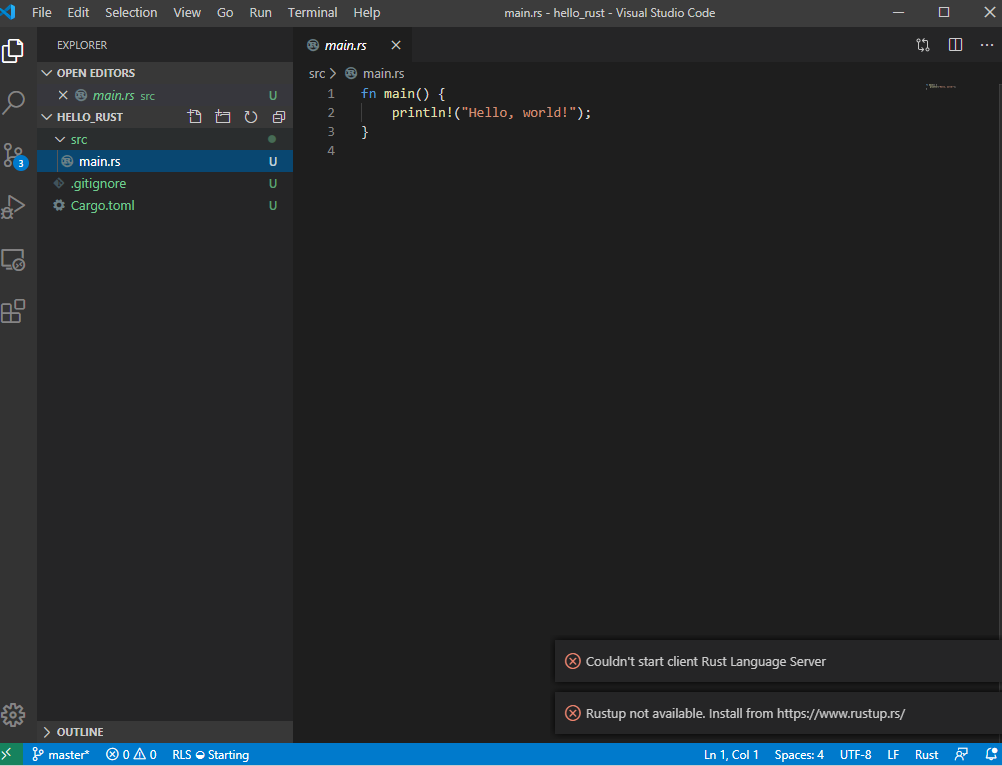
Task: Close the main.rs editor tab
Action: click(x=396, y=45)
